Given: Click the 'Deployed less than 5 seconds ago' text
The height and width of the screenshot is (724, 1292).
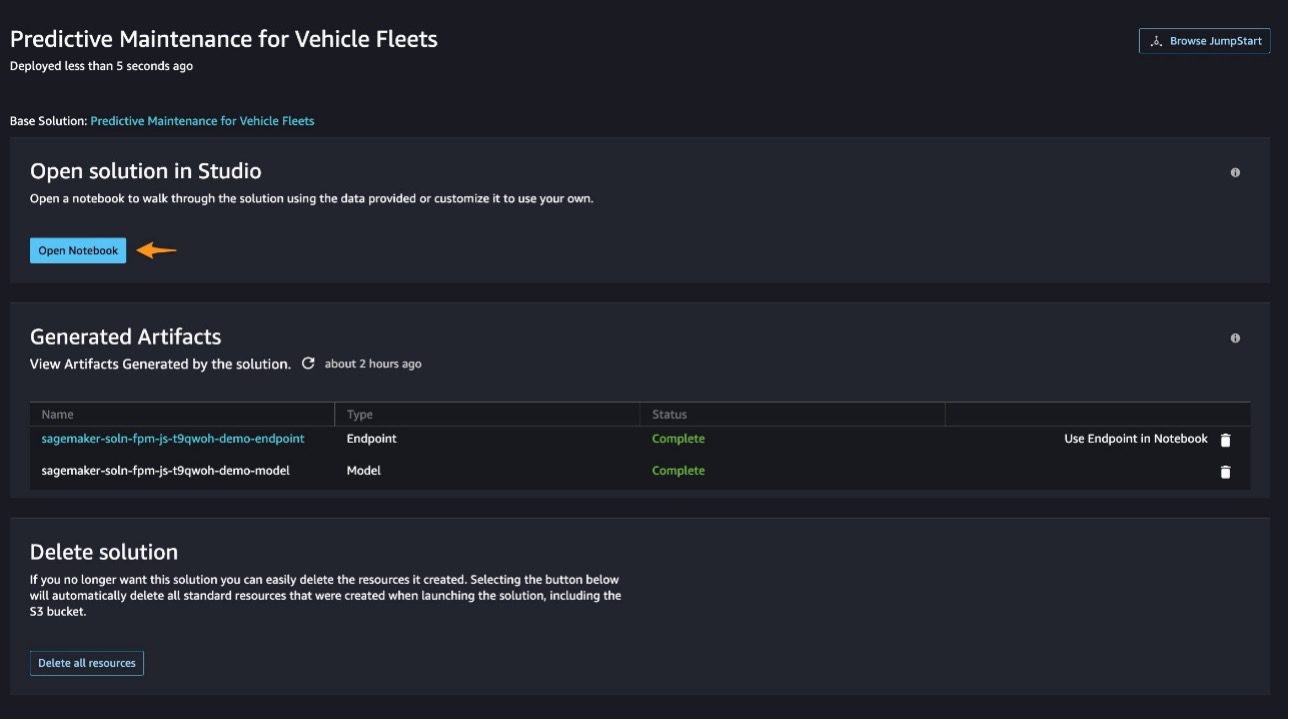Looking at the screenshot, I should [x=101, y=66].
